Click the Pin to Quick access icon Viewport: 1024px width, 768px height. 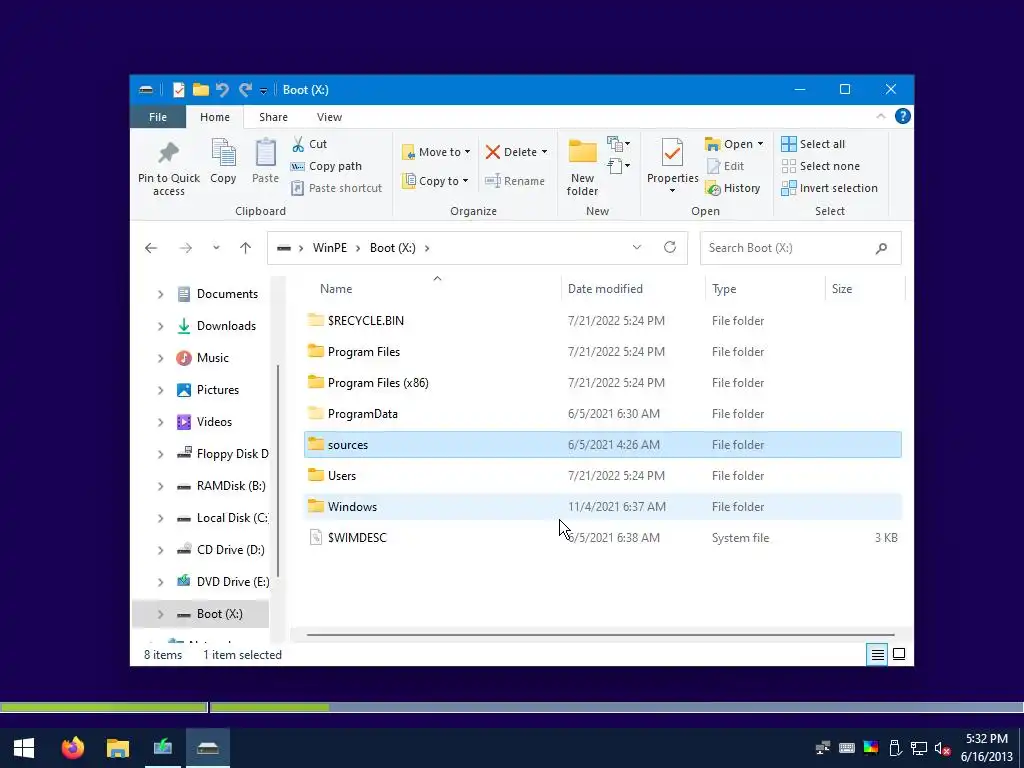point(168,153)
